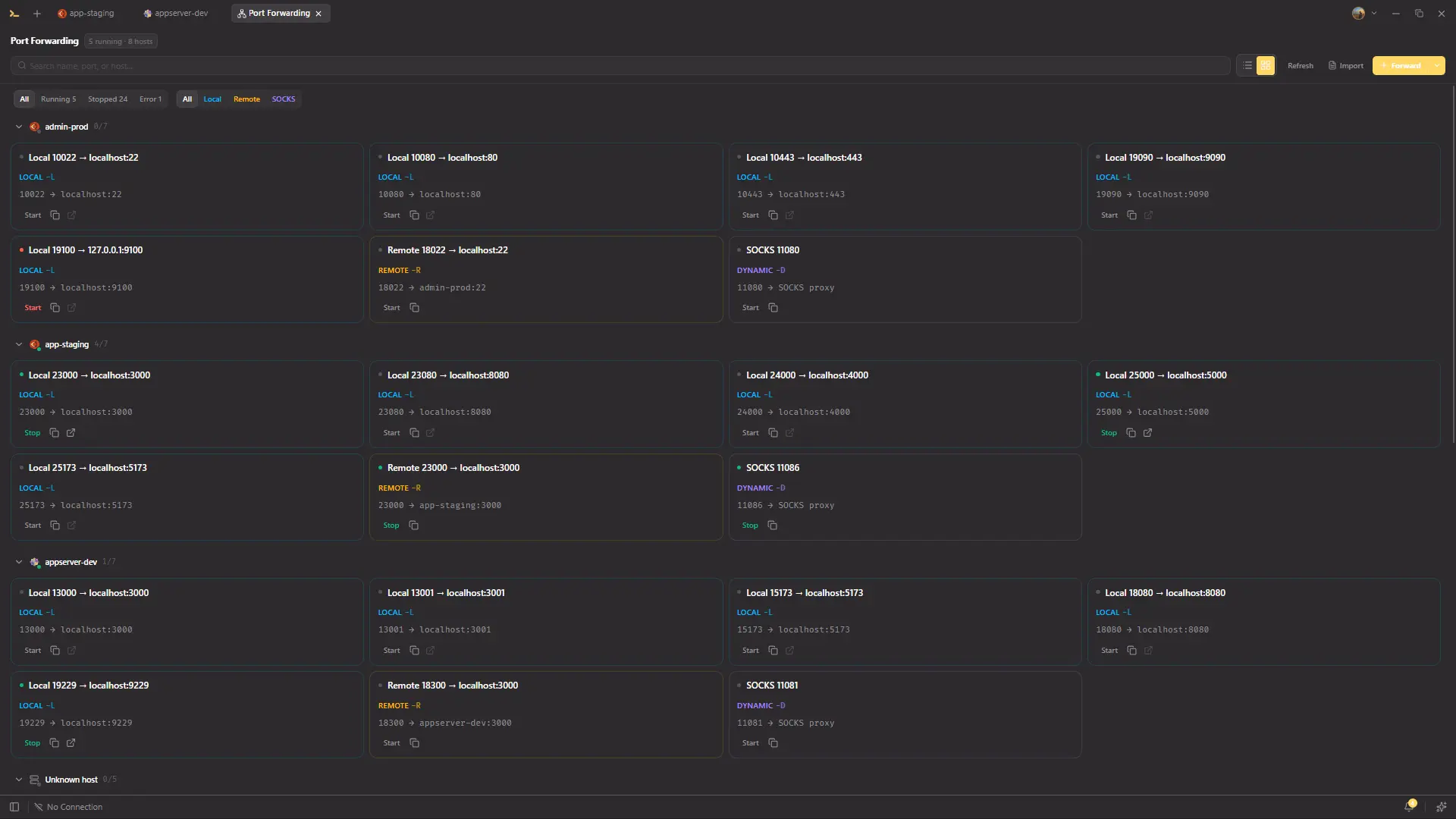
Task: Start Local 25173 forward
Action: (33, 526)
